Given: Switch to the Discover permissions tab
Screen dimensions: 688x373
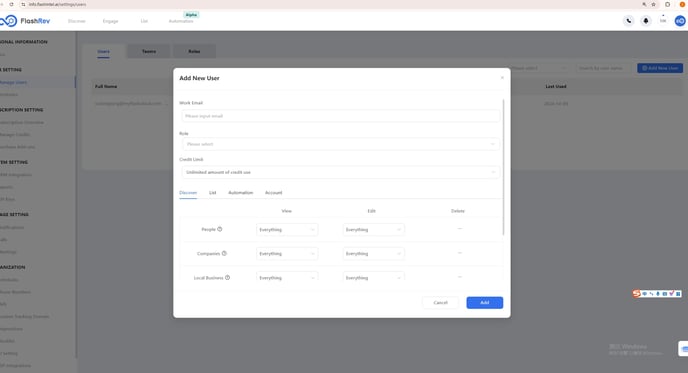Looking at the screenshot, I should pyautogui.click(x=188, y=193).
